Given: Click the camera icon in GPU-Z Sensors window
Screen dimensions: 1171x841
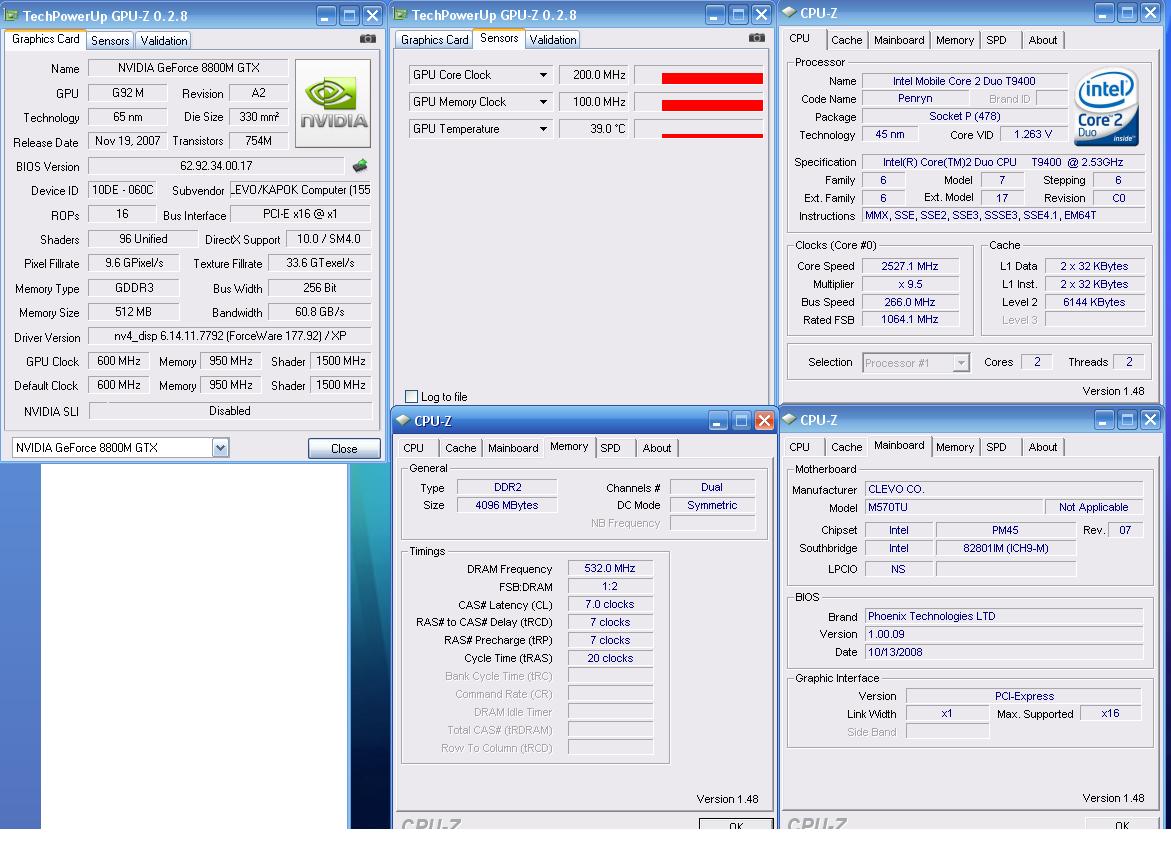Looking at the screenshot, I should [756, 38].
